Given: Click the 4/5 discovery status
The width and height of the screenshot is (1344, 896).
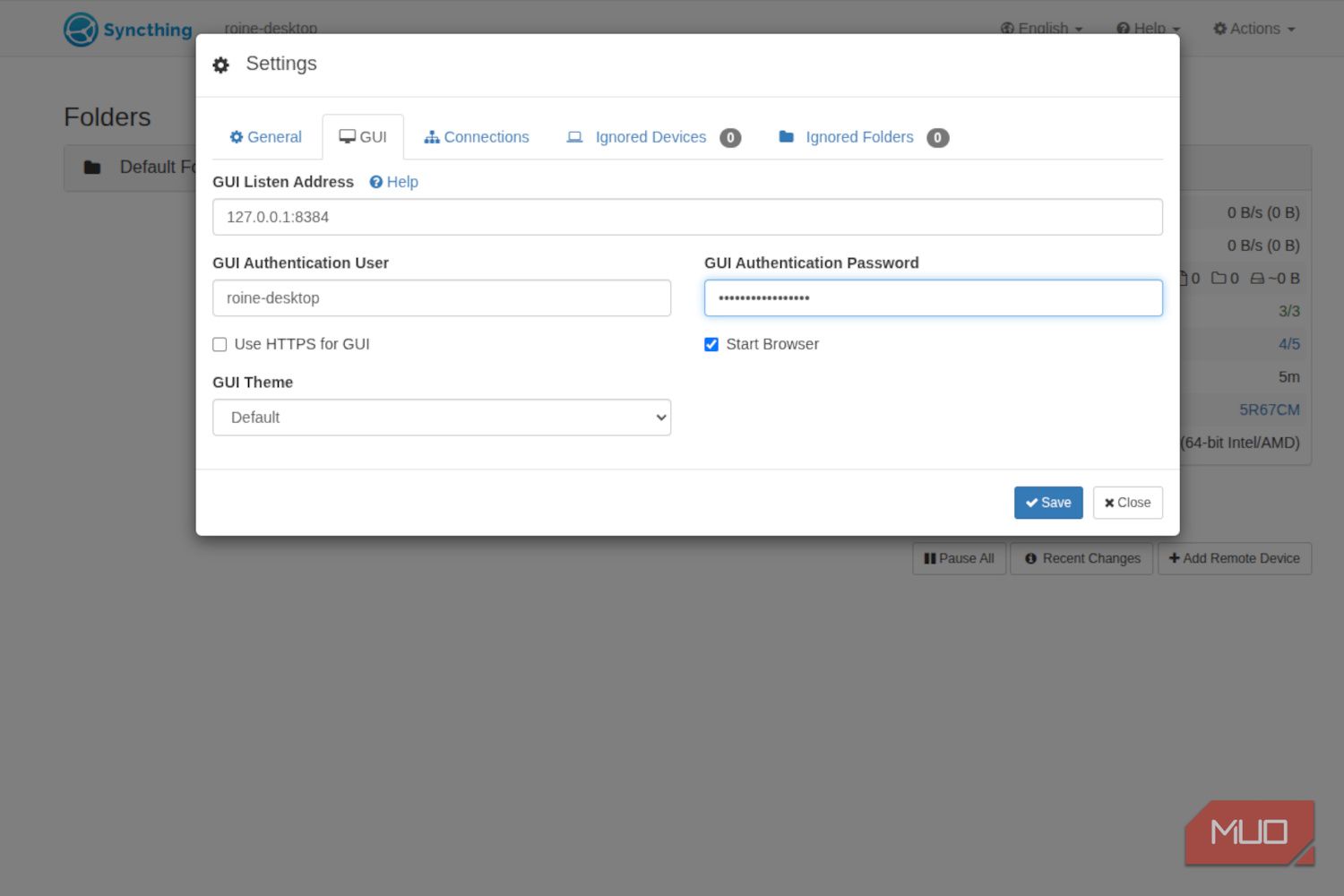Looking at the screenshot, I should (x=1289, y=344).
